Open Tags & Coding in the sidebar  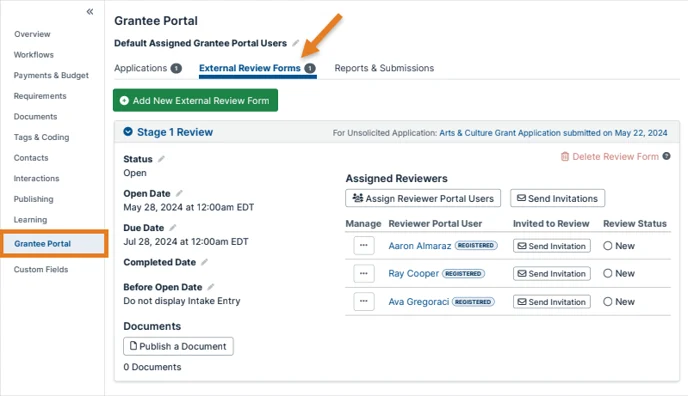click(41, 137)
